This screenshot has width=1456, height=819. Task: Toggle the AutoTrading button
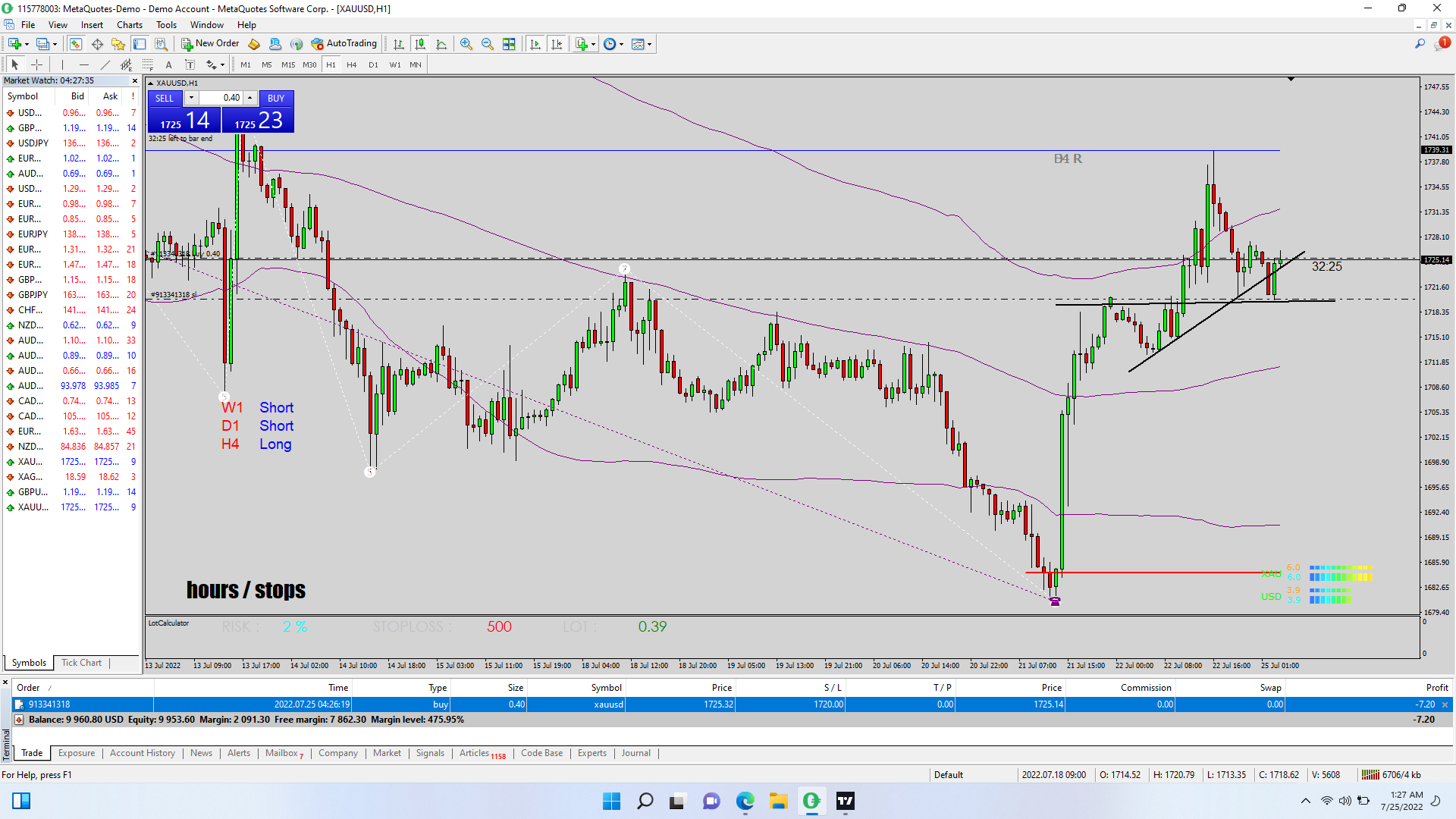tap(344, 44)
